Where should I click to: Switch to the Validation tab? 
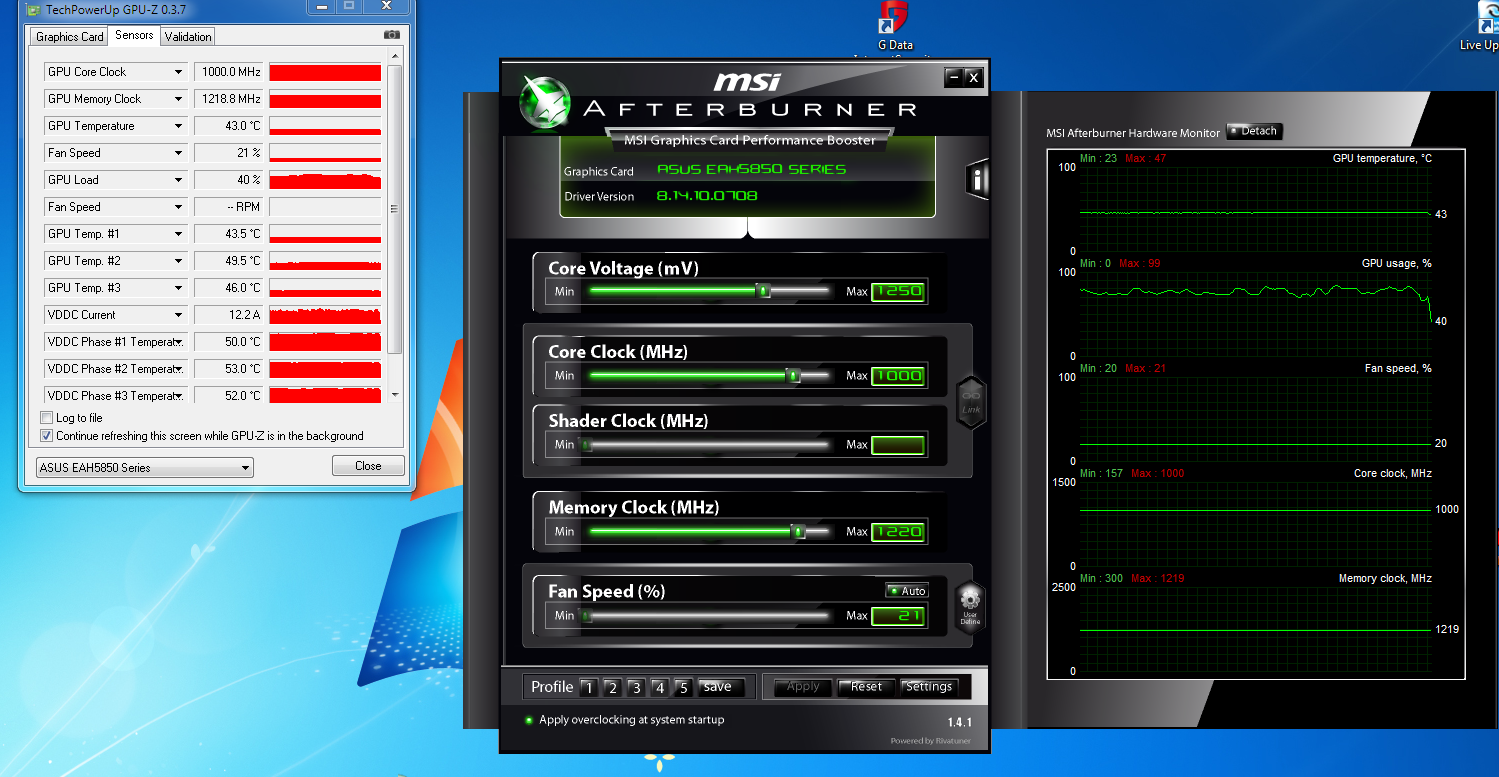188,37
